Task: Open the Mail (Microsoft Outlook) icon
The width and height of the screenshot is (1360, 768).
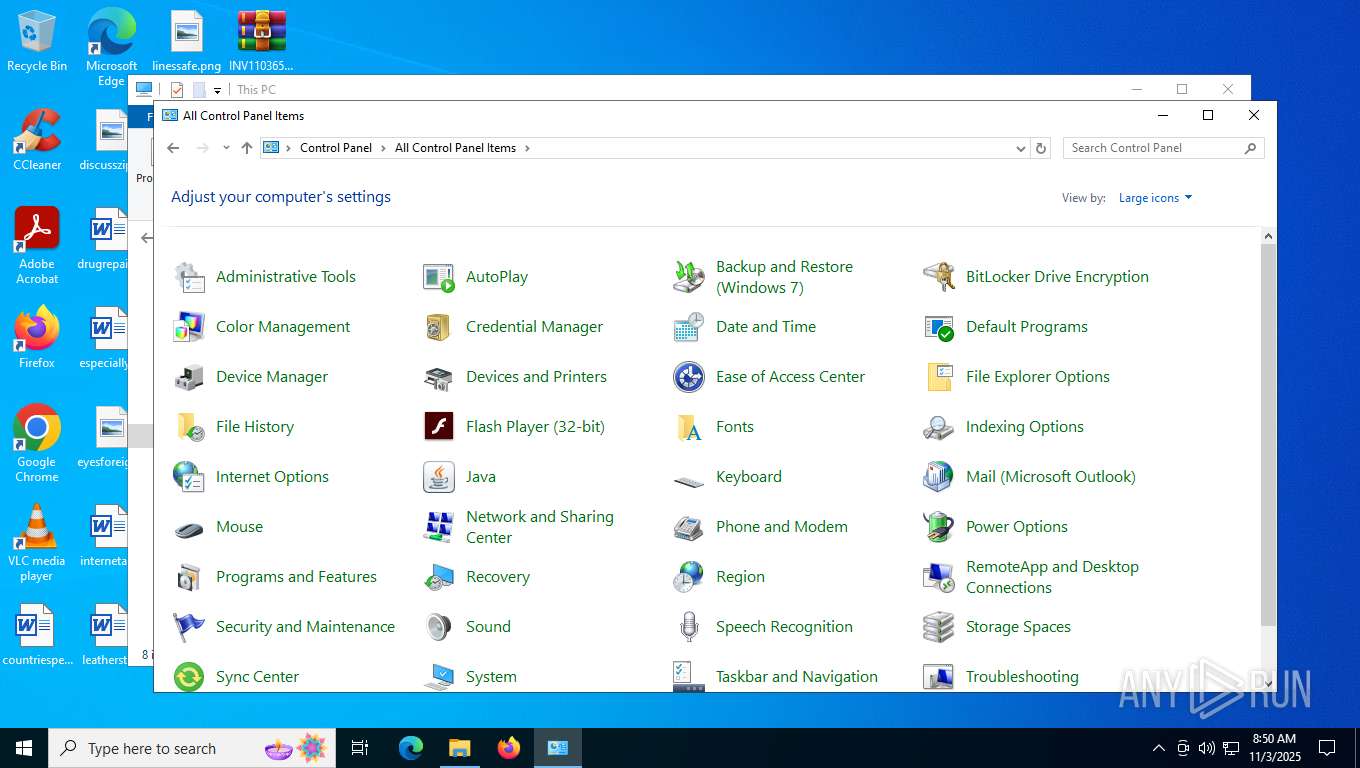Action: [939, 477]
